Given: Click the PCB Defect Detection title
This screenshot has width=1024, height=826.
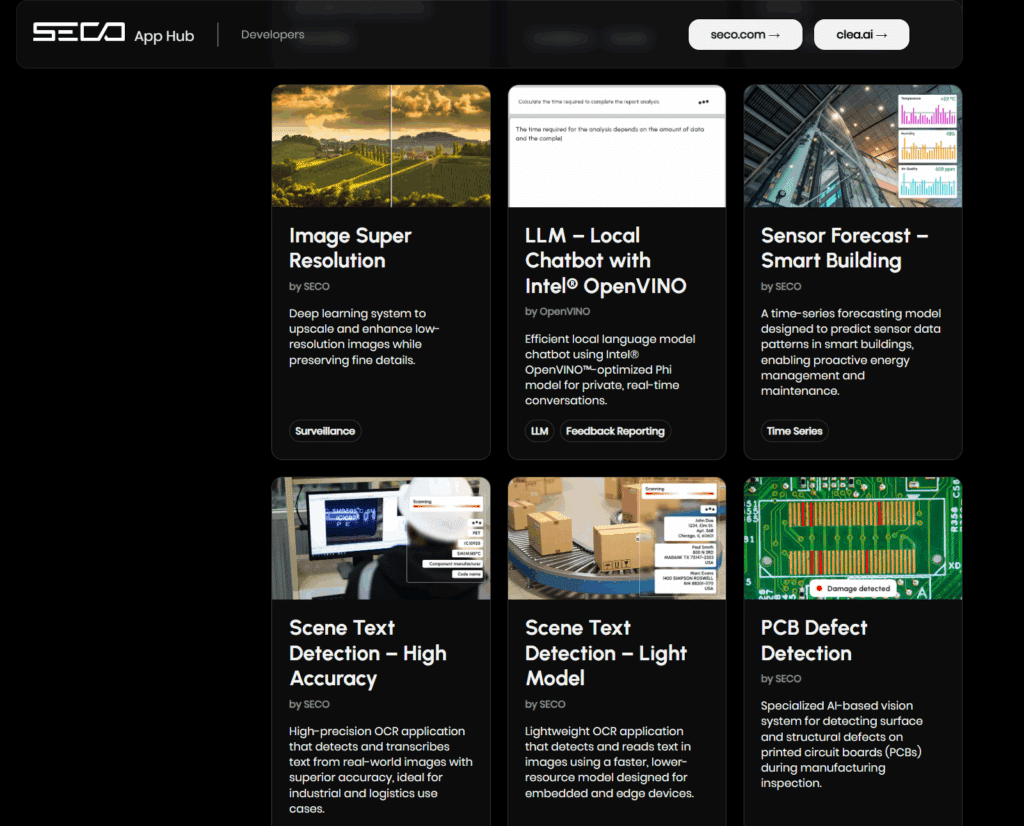Looking at the screenshot, I should 814,641.
